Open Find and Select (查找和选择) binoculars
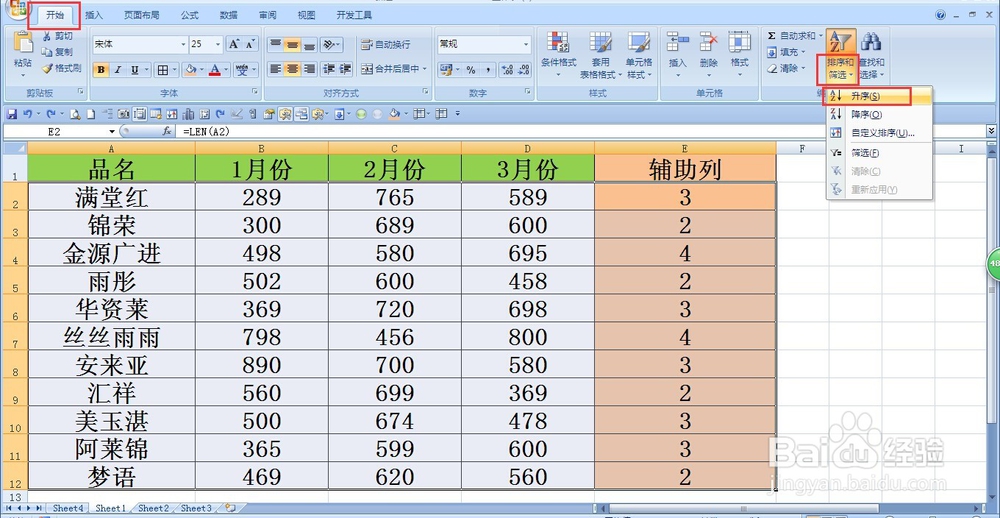 871,55
